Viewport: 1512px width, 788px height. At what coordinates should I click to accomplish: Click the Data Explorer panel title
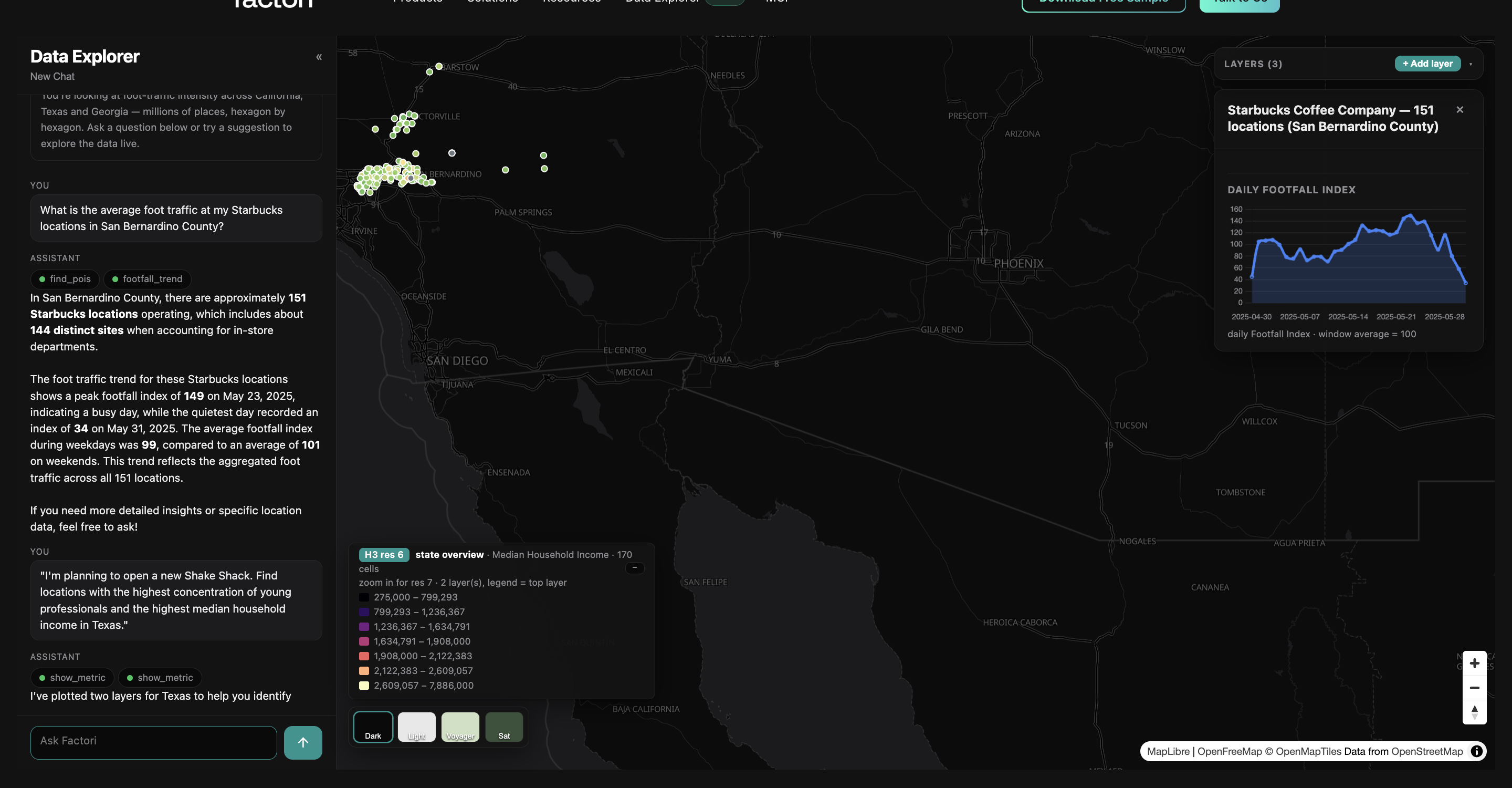pyautogui.click(x=85, y=56)
